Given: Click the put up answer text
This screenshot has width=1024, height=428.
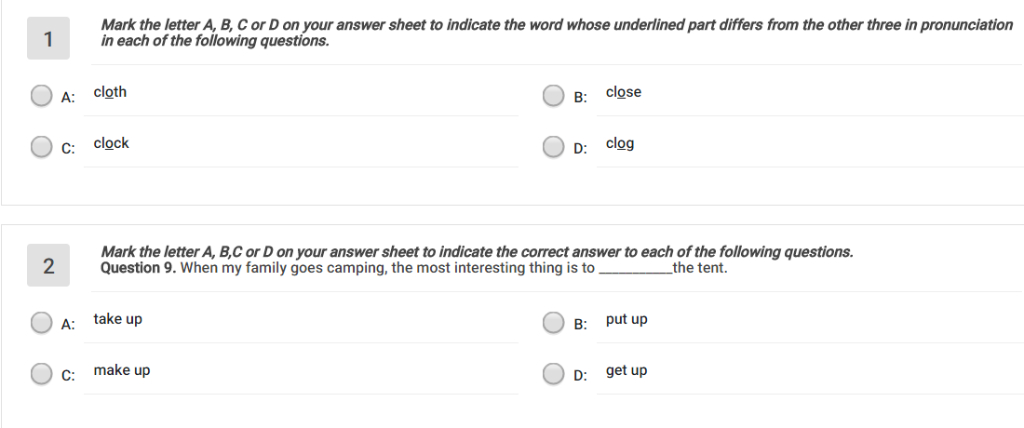Looking at the screenshot, I should tap(626, 319).
